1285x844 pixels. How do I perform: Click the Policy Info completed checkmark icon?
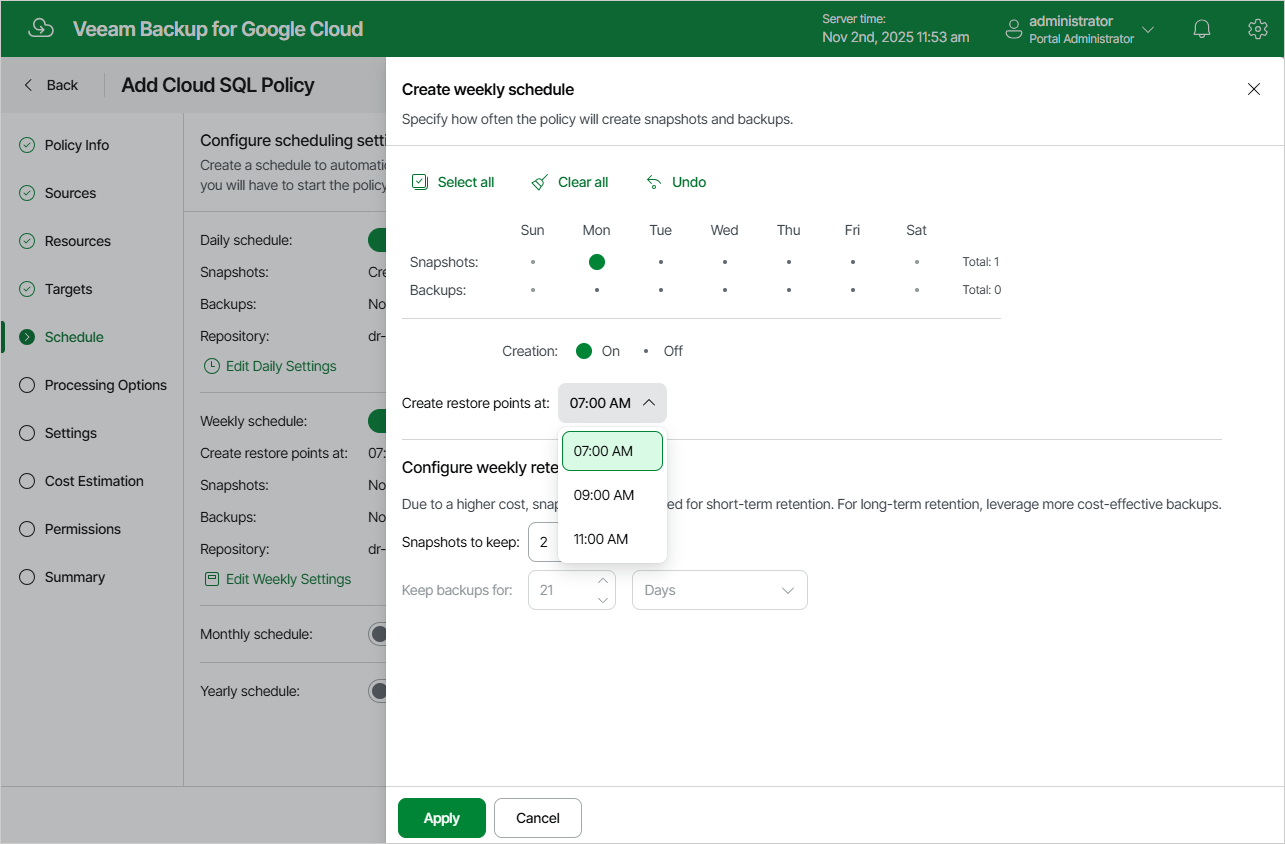pyautogui.click(x=27, y=145)
